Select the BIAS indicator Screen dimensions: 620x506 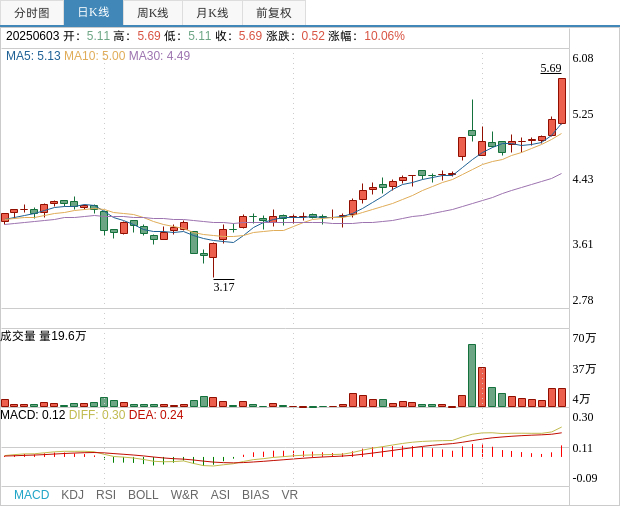pyautogui.click(x=255, y=495)
